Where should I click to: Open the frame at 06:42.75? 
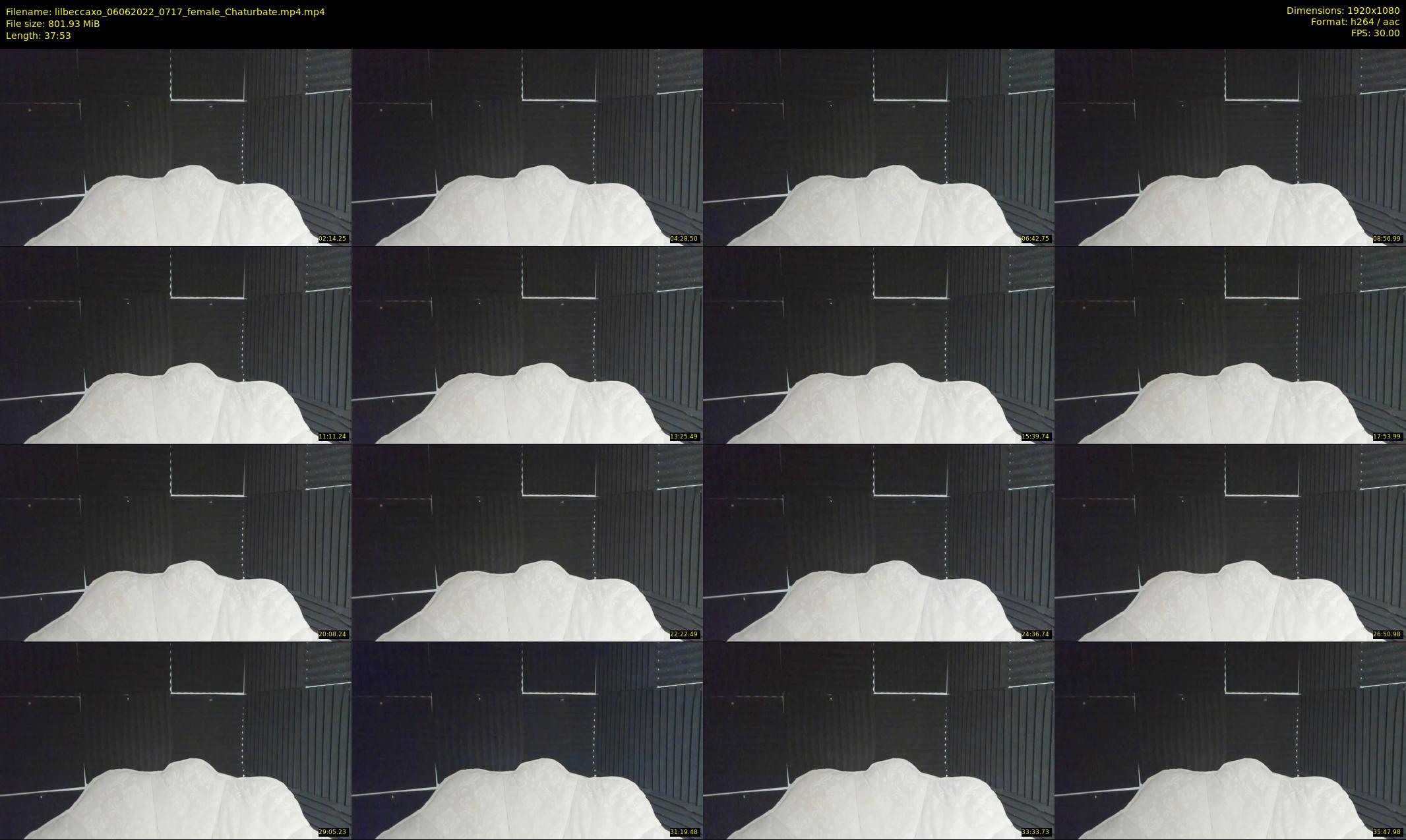pyautogui.click(x=878, y=147)
